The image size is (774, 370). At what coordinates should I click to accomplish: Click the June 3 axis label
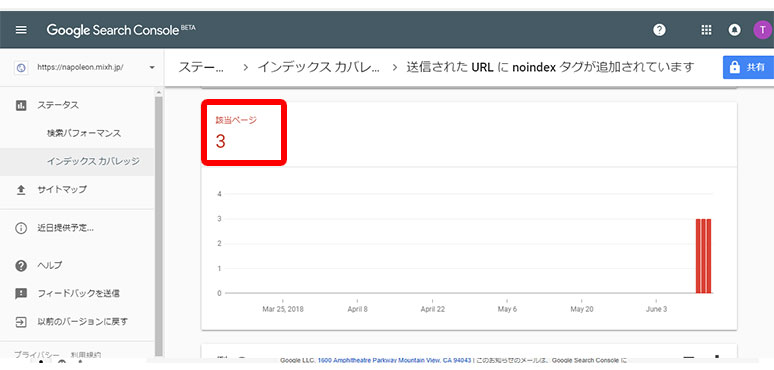656,309
